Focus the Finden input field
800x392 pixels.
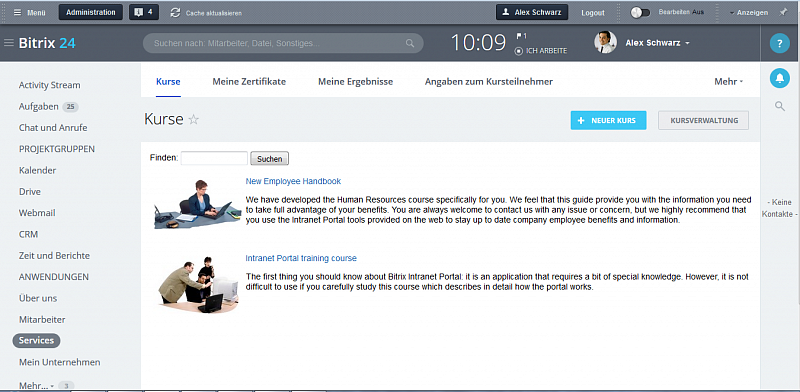coord(214,158)
